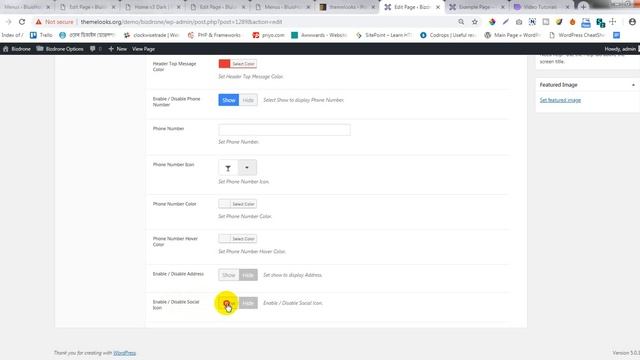Open the SitePoint bookmark

(384, 35)
